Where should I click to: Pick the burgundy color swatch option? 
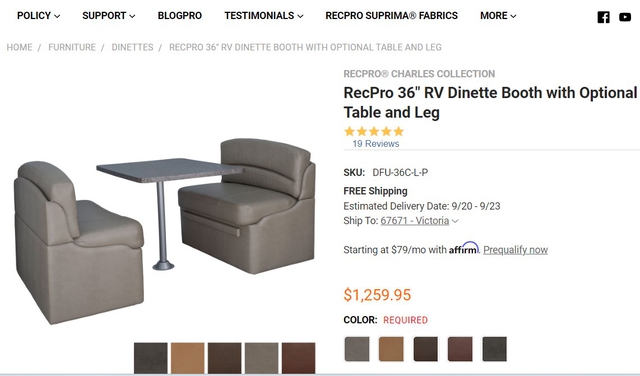(460, 349)
